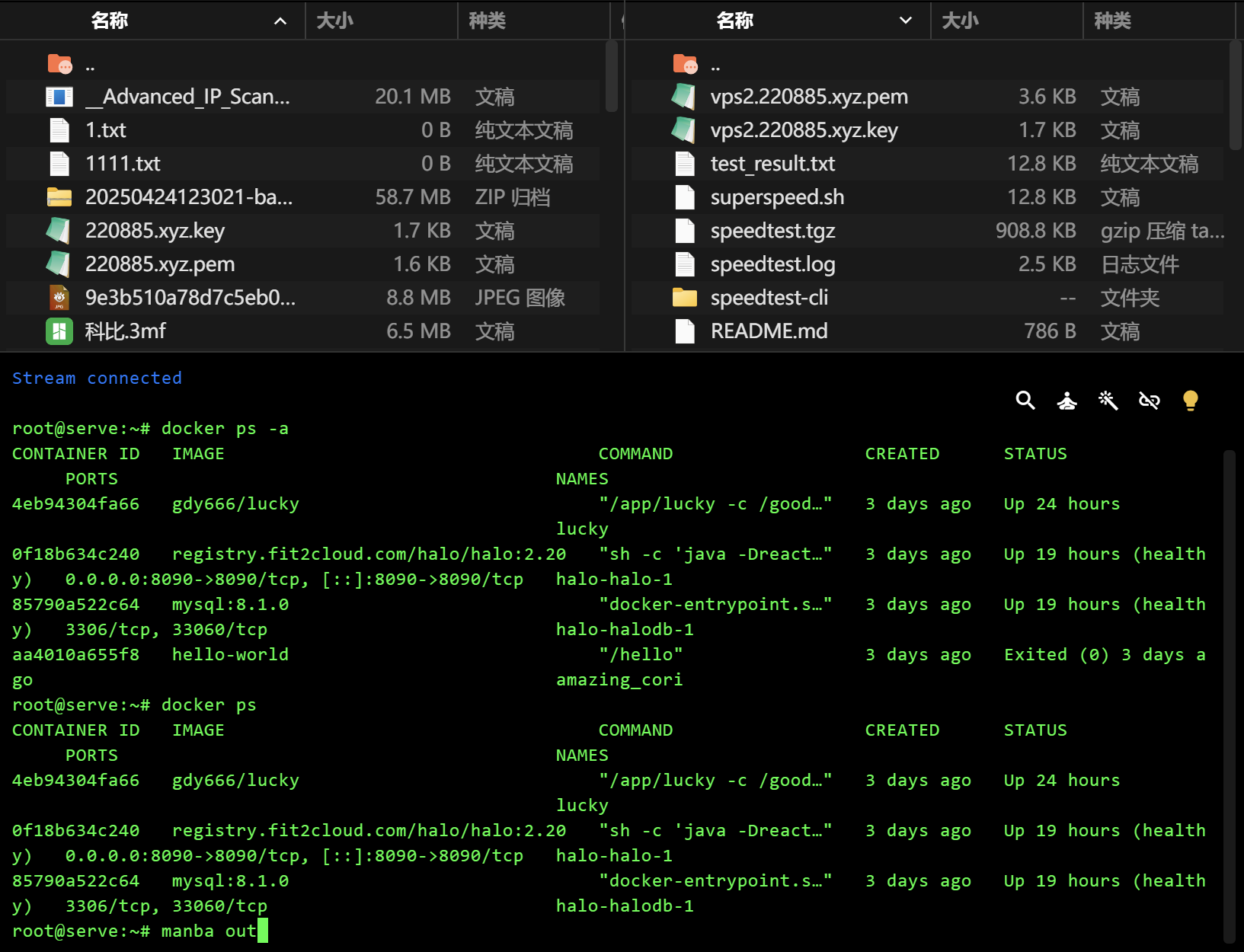Click the vps2.220885.xyz.pem file icon
1244x952 pixels.
pos(685,97)
